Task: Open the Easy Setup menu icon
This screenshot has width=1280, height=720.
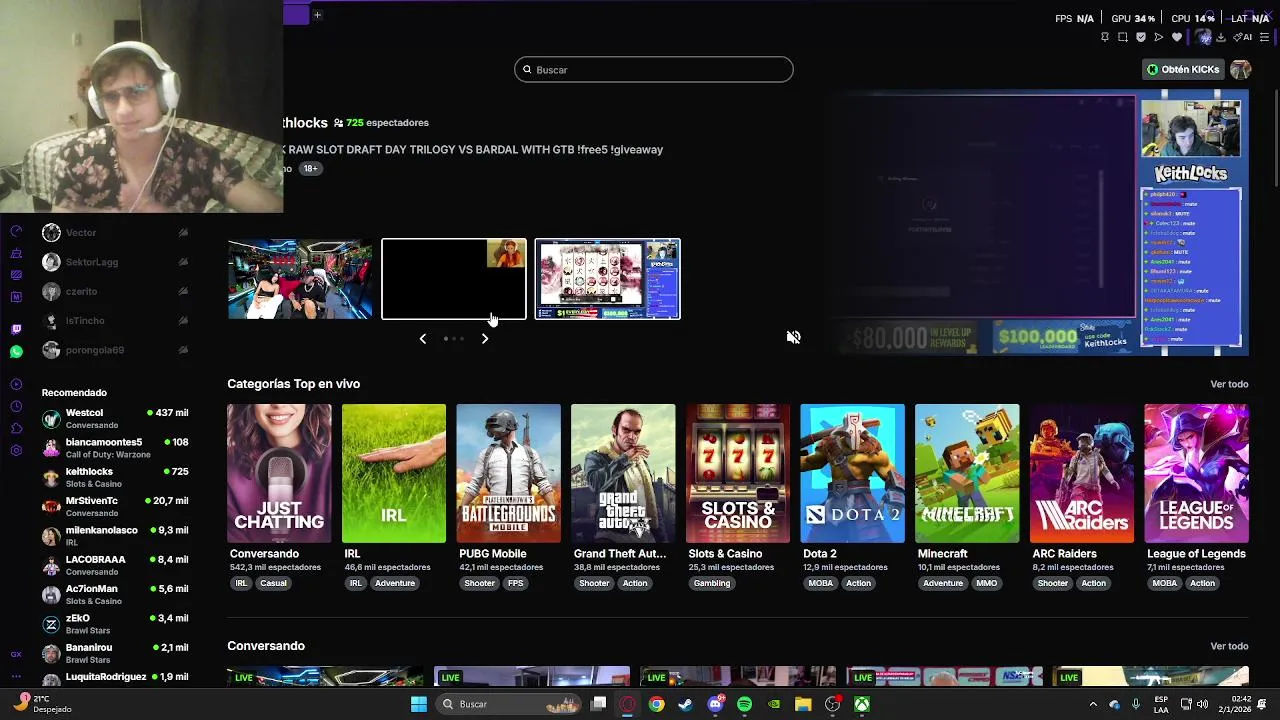Action: (1265, 37)
